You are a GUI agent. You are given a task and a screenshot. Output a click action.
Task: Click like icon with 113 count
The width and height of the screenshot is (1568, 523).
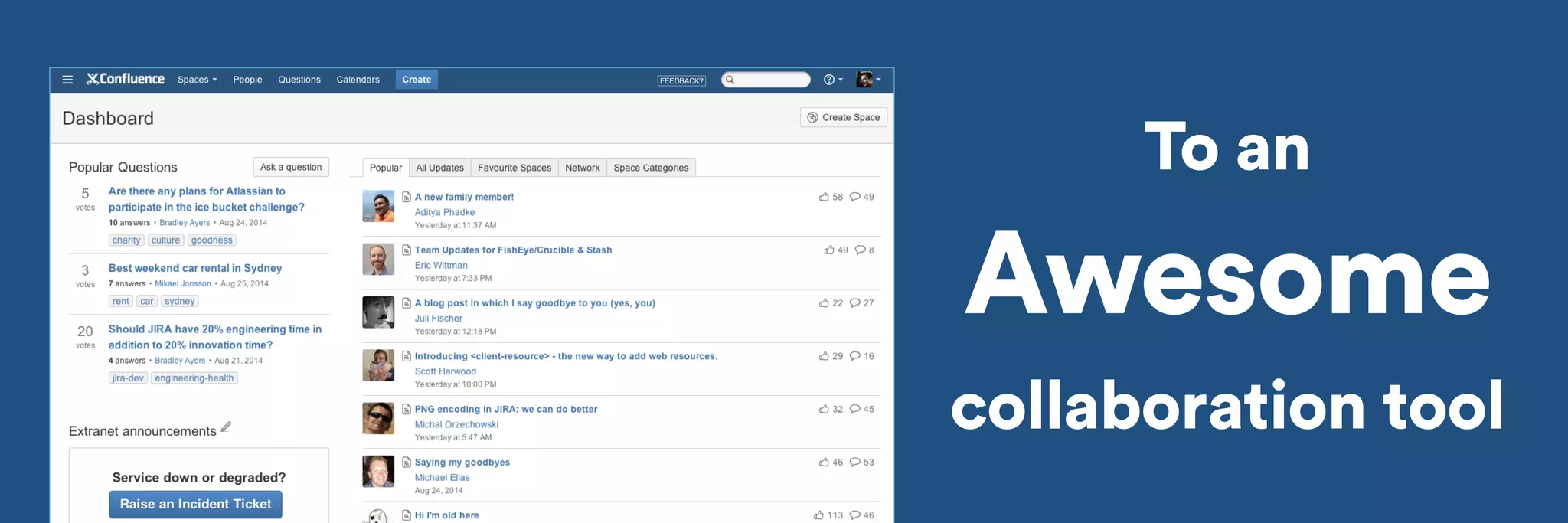[x=818, y=515]
